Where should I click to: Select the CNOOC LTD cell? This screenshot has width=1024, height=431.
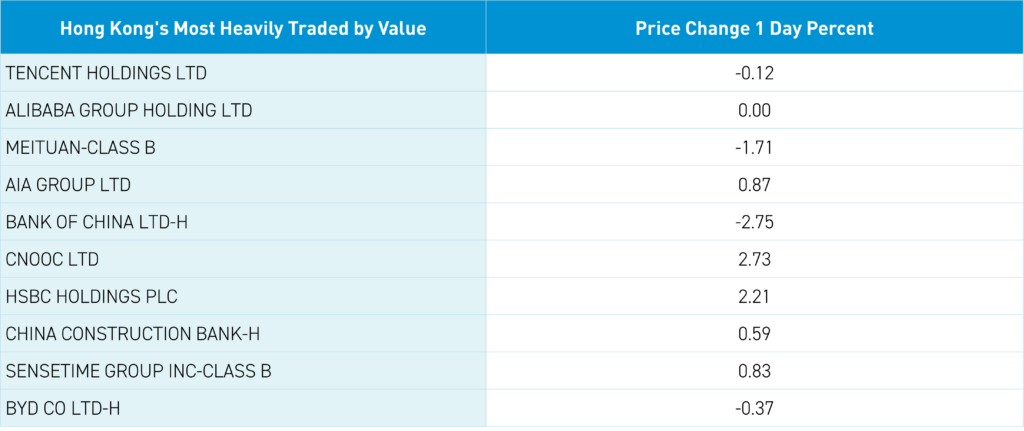52,259
